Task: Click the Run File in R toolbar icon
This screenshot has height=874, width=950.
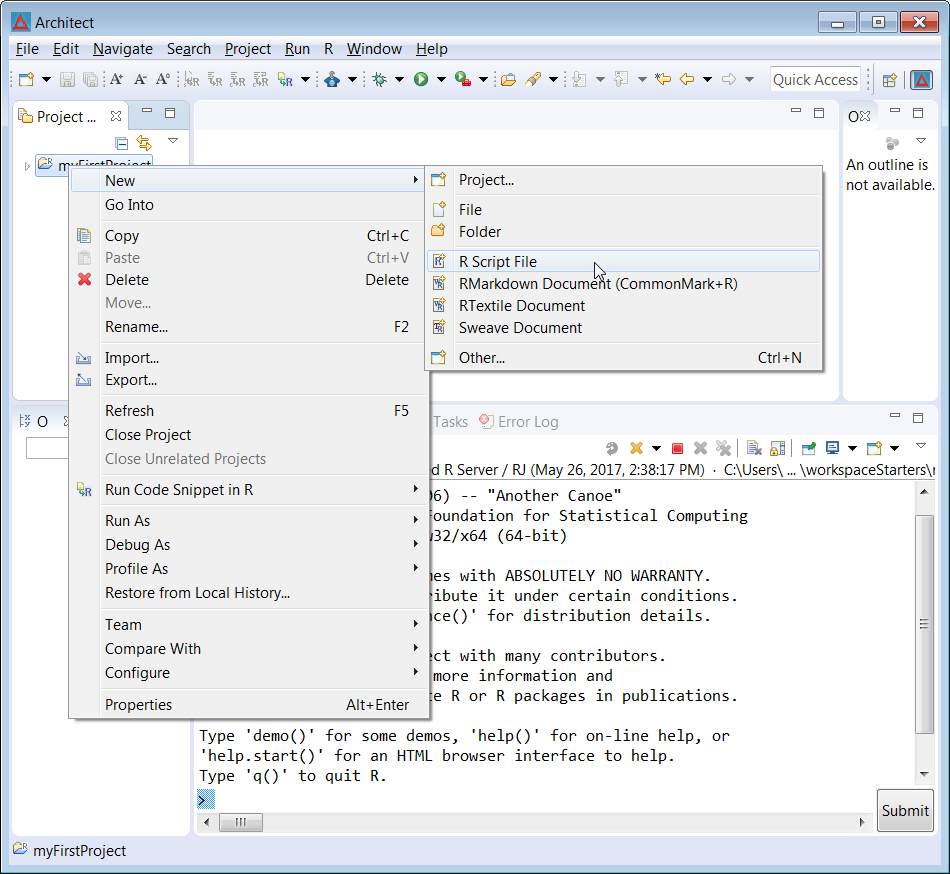Action: pos(285,79)
